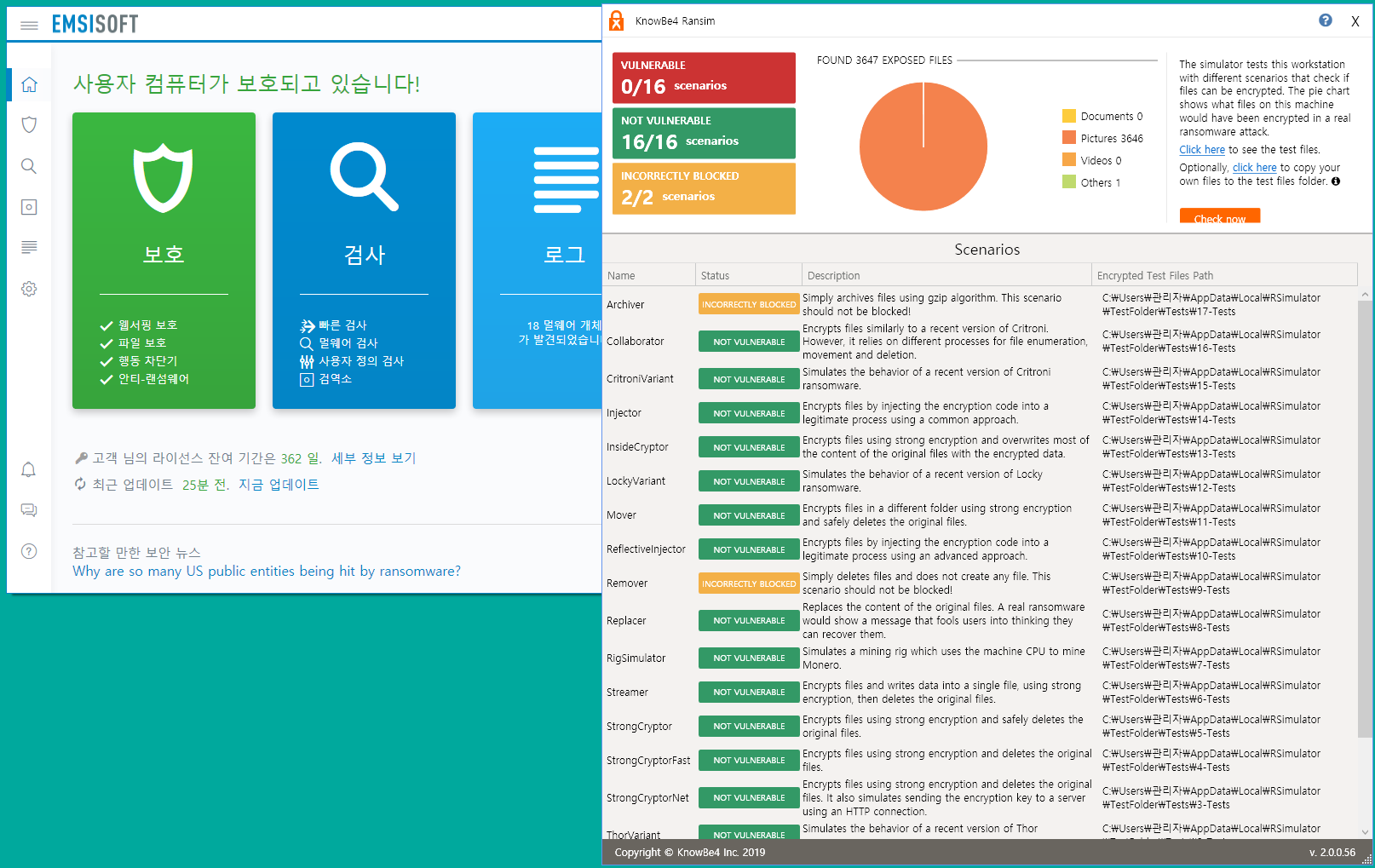Click the large magnifier on 검사 tile
The image size is (1375, 868).
tap(365, 176)
